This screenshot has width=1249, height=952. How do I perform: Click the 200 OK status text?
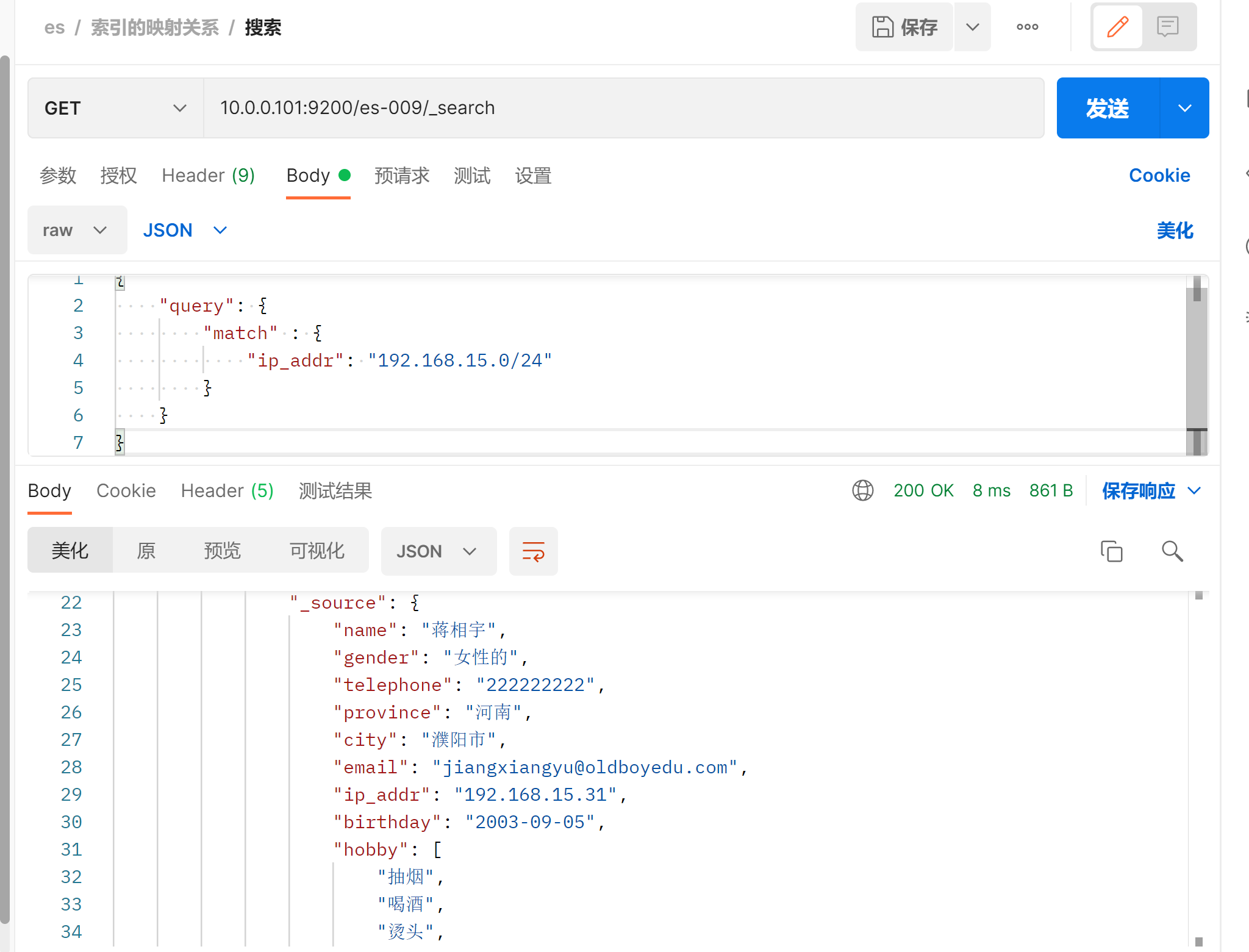point(923,491)
